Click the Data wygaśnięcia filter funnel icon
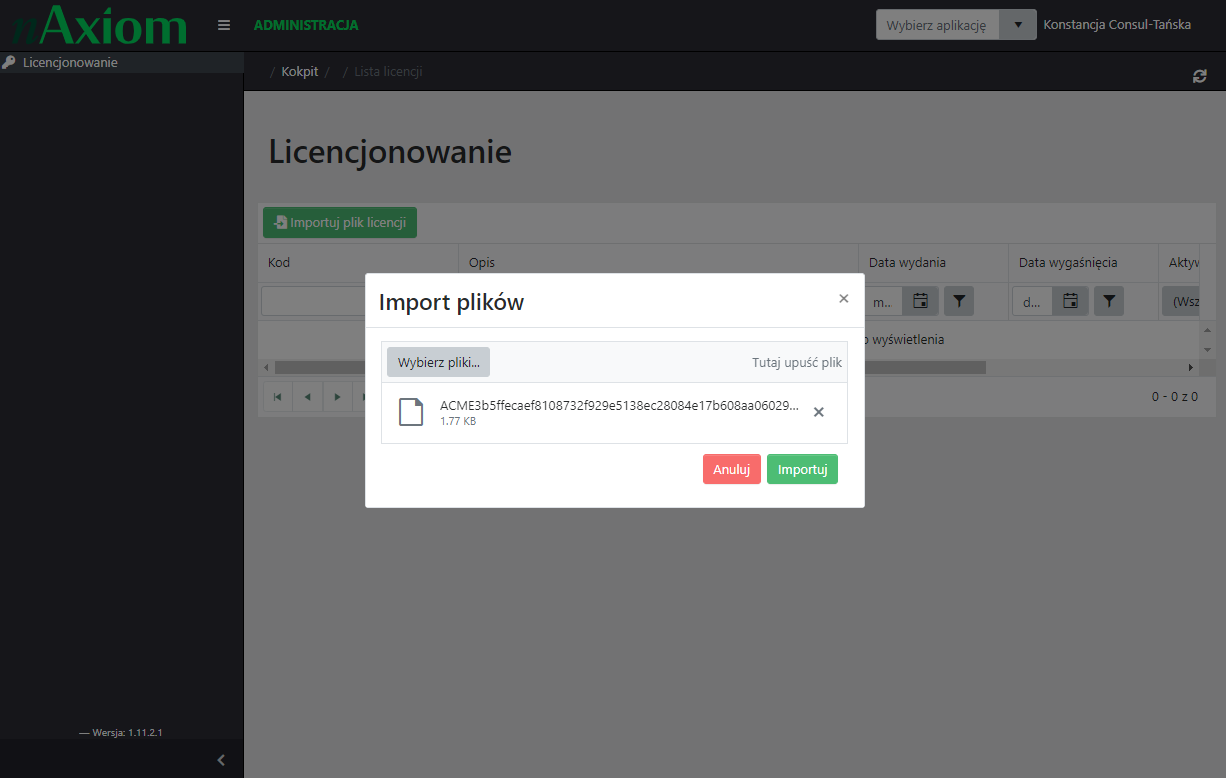 [x=1108, y=300]
